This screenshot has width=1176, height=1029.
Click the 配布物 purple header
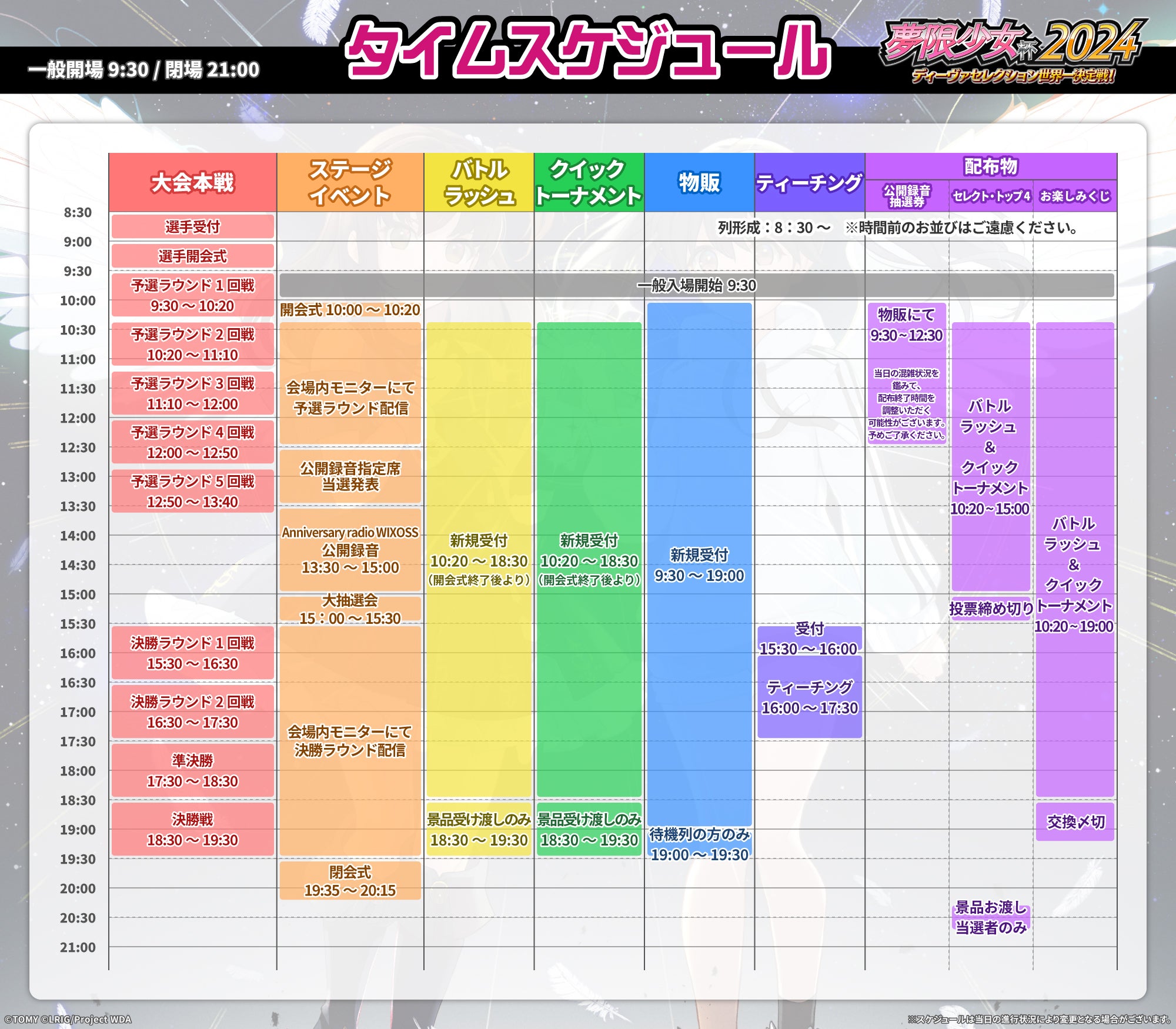point(991,166)
